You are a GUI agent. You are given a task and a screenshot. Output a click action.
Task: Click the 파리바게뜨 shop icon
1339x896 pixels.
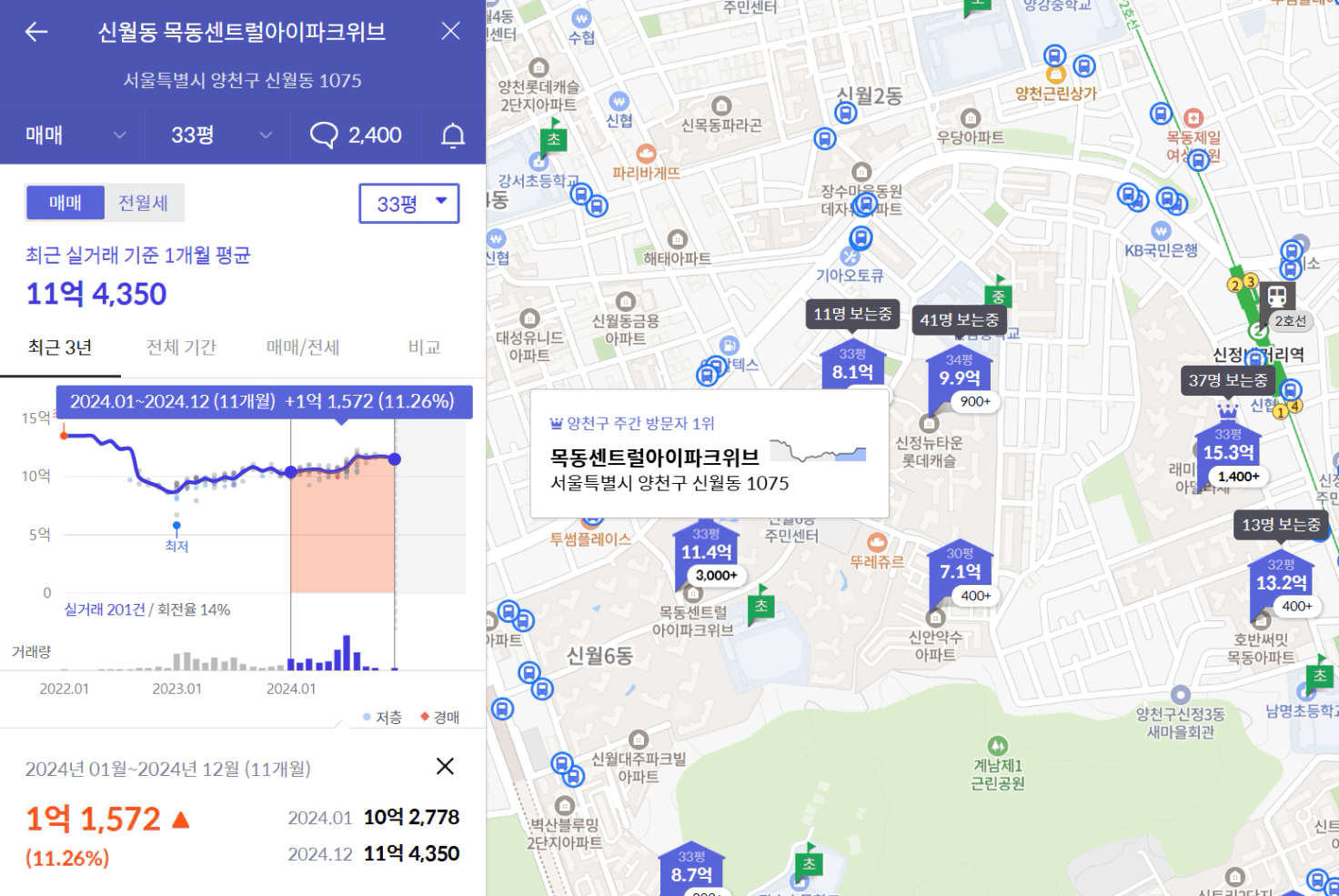tap(646, 154)
